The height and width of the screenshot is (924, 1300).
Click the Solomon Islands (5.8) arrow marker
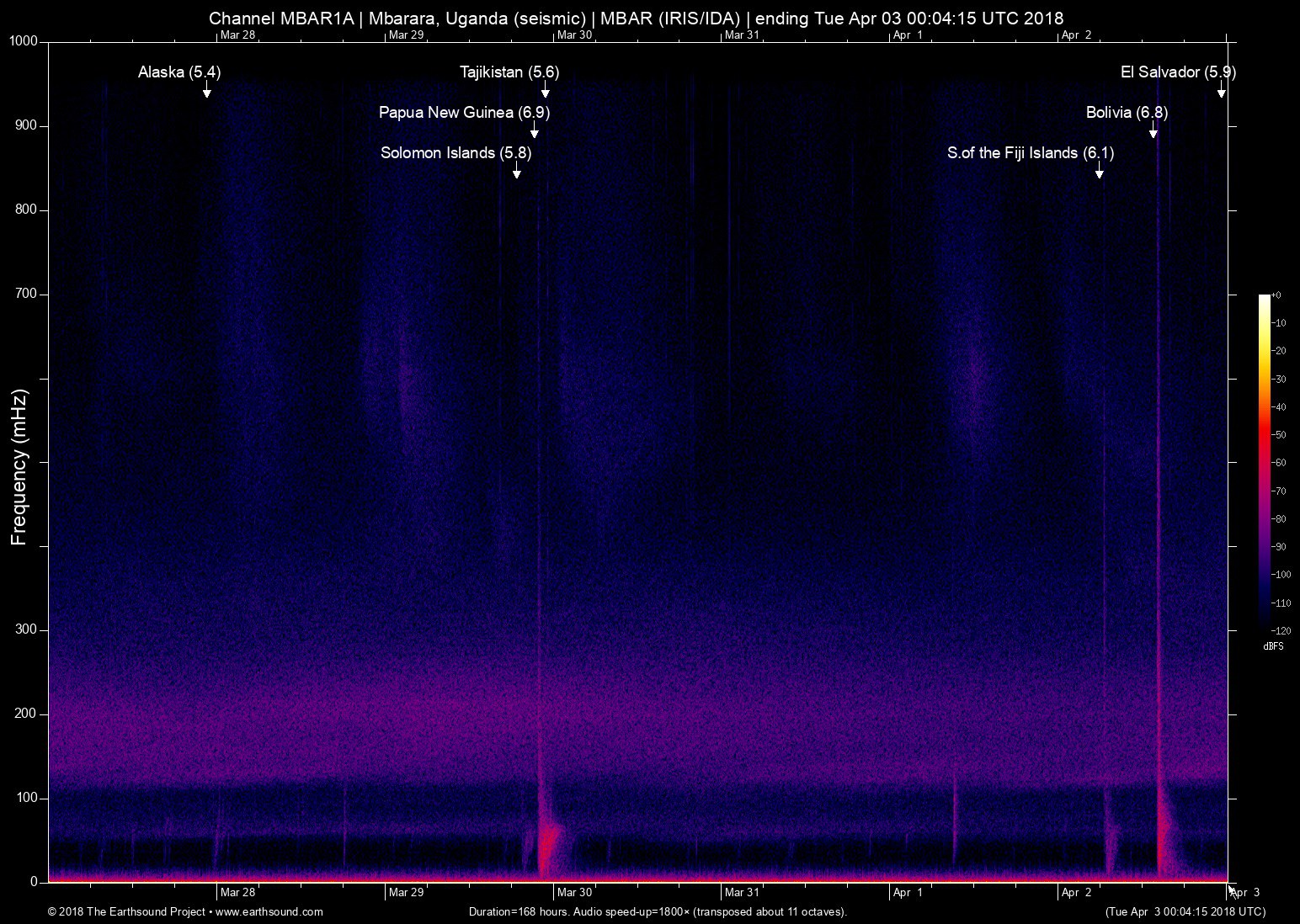[x=516, y=171]
